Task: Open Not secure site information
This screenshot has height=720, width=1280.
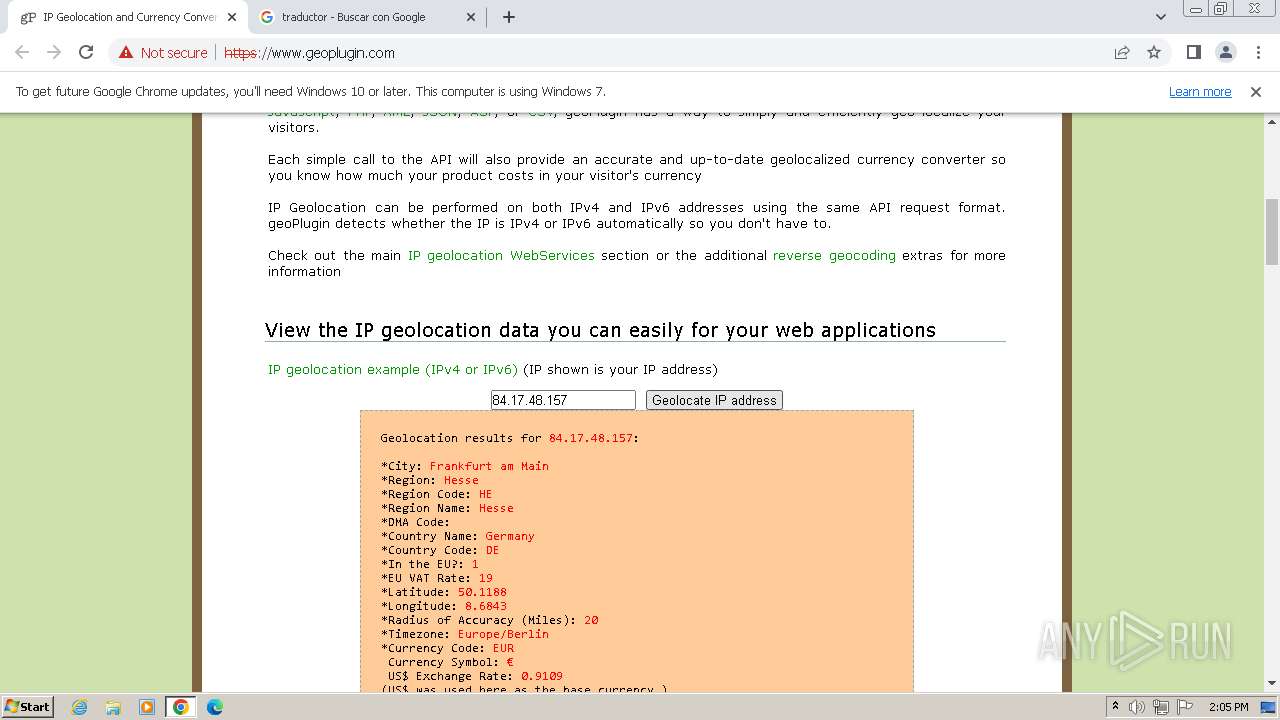Action: [x=163, y=53]
